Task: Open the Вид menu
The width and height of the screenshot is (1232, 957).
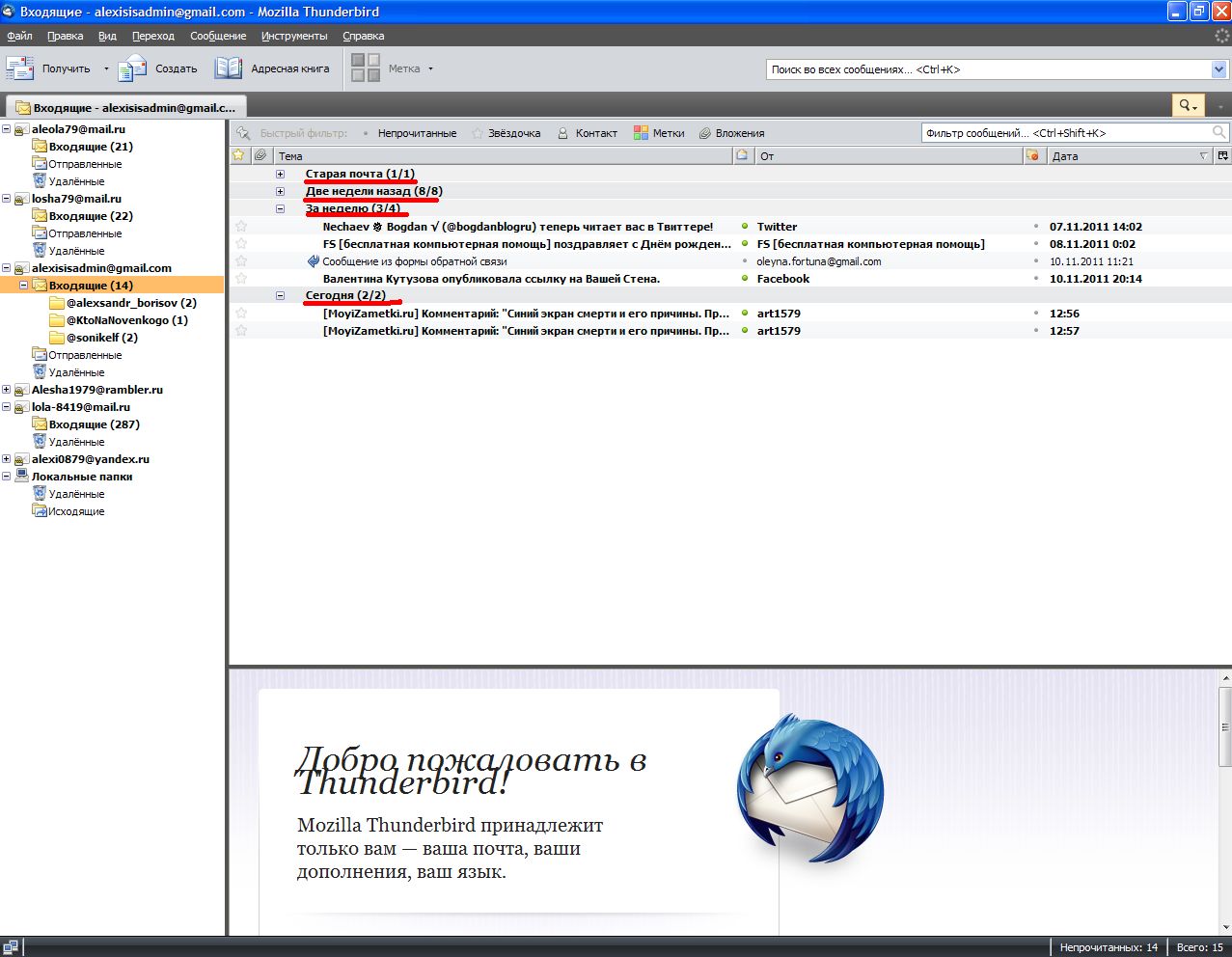Action: (x=107, y=36)
